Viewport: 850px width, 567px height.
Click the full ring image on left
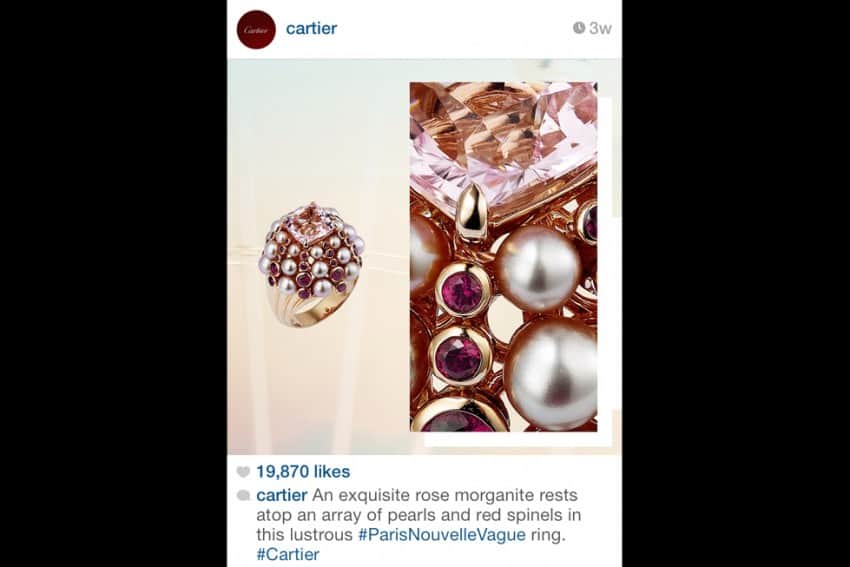pos(310,265)
